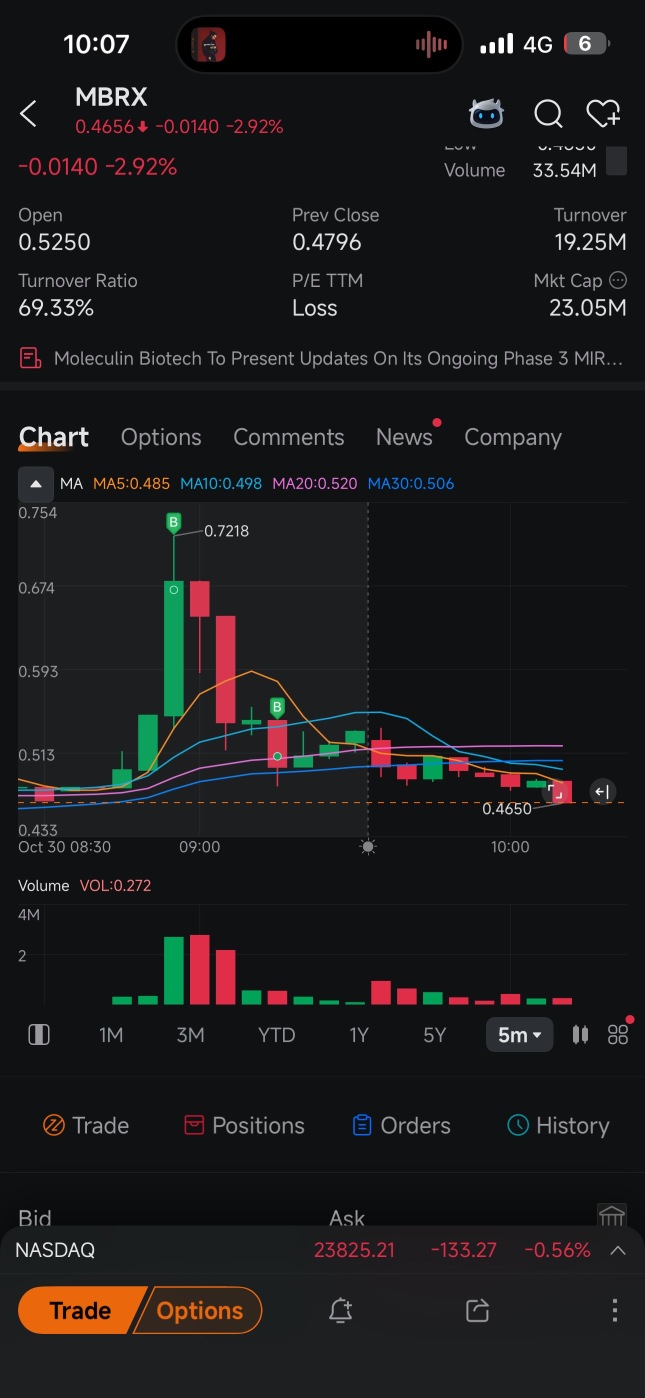
Task: Open the AI assistant robot icon
Action: [x=486, y=114]
